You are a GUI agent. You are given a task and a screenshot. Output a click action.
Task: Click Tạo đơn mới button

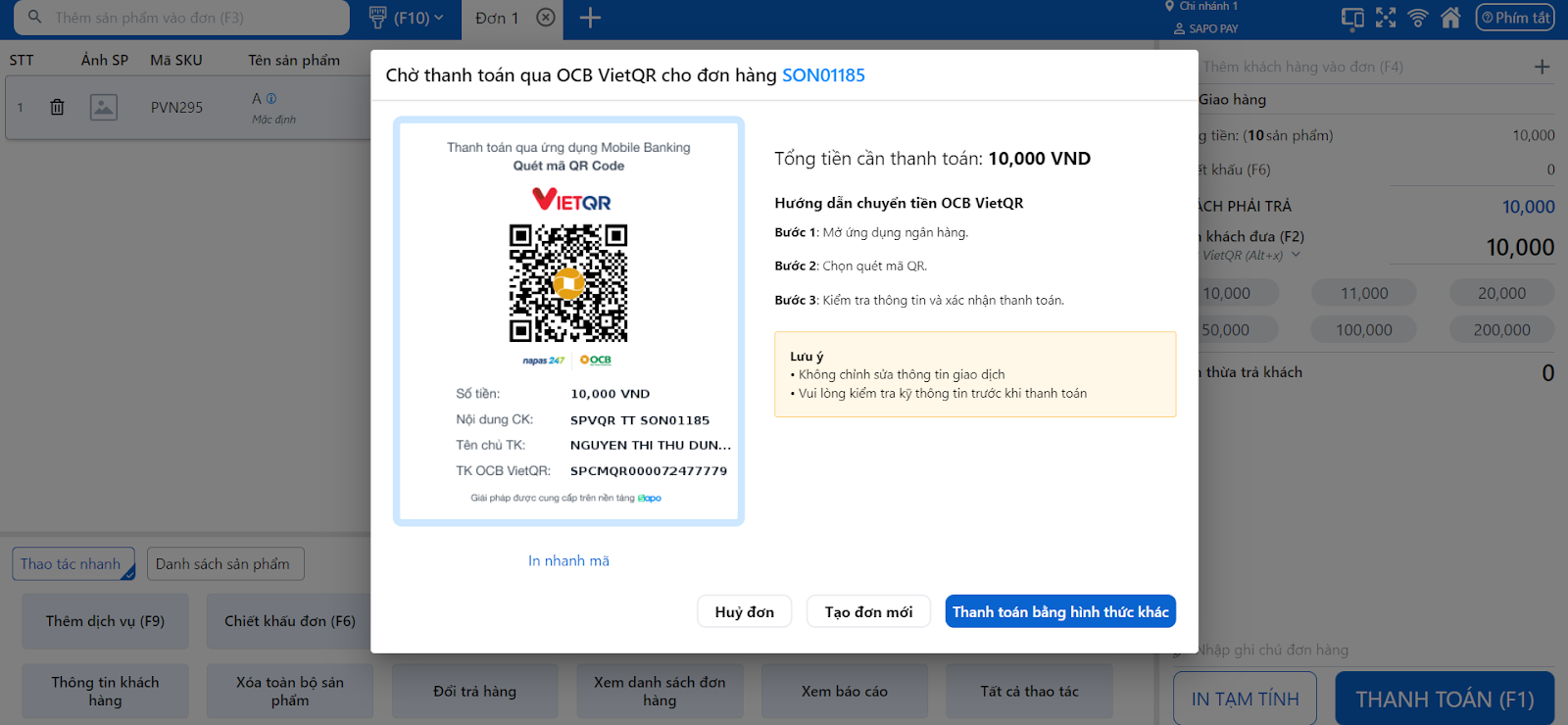[x=868, y=612]
